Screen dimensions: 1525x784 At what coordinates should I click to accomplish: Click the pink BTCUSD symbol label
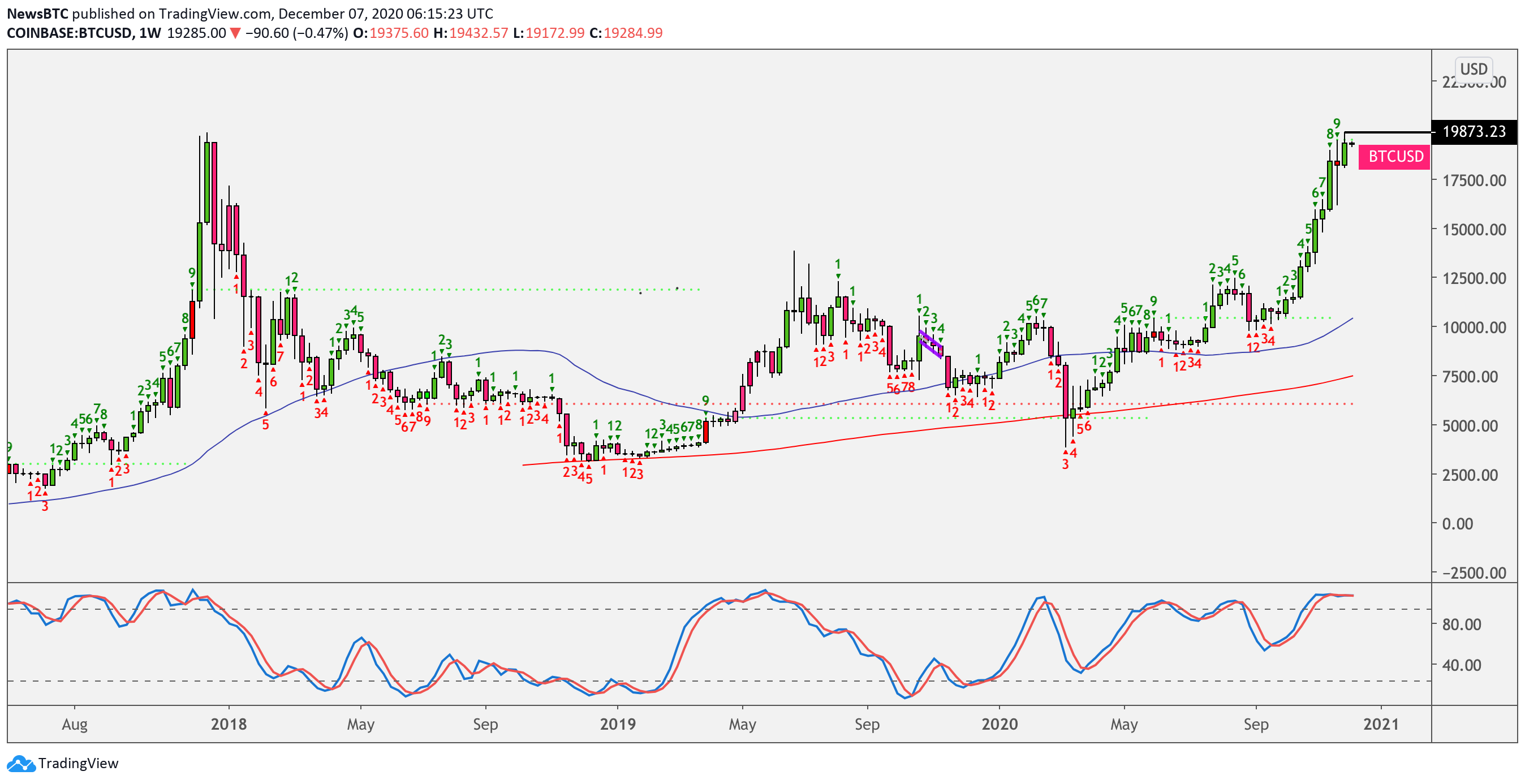pos(1395,156)
